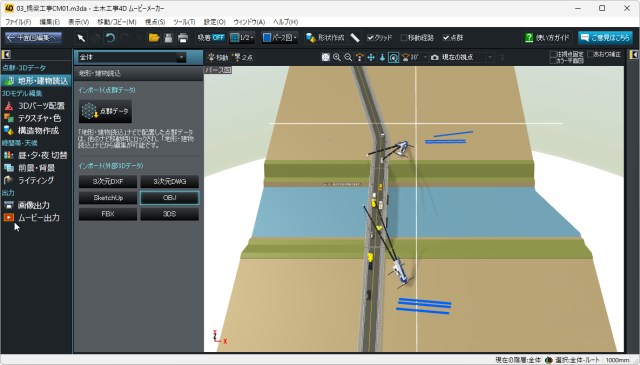Select the orbit rotate view icon

coord(359,58)
